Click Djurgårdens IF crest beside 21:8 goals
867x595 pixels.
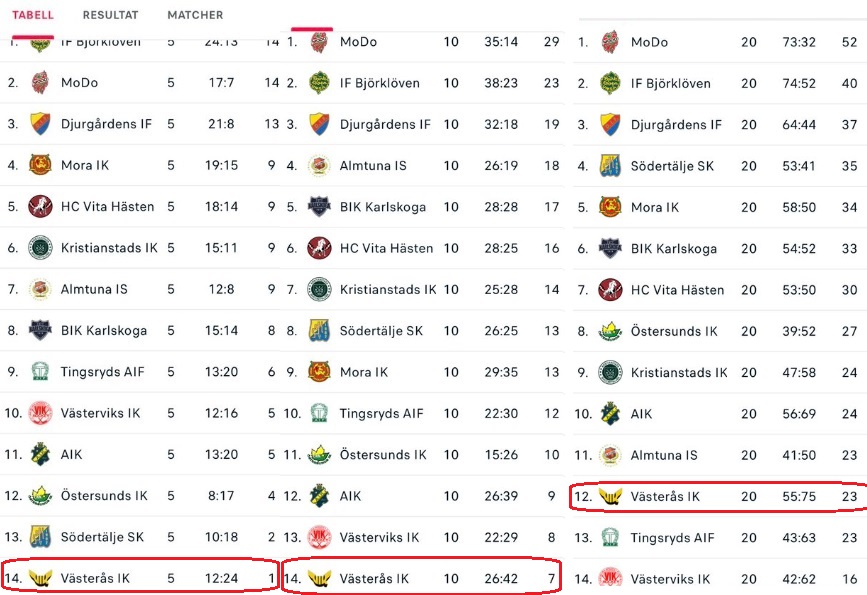coord(40,124)
